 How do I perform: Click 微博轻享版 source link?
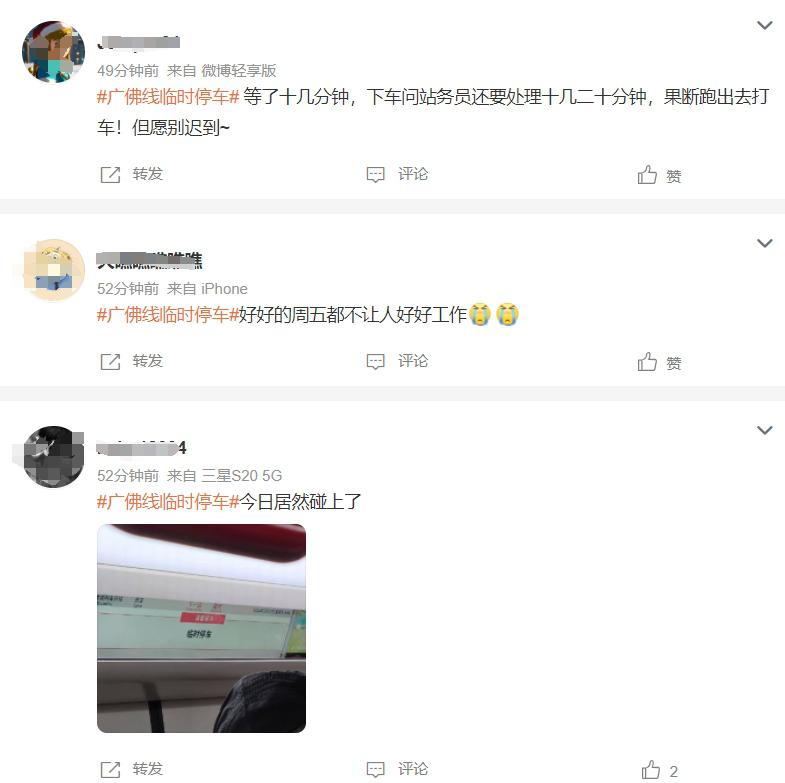[239, 71]
